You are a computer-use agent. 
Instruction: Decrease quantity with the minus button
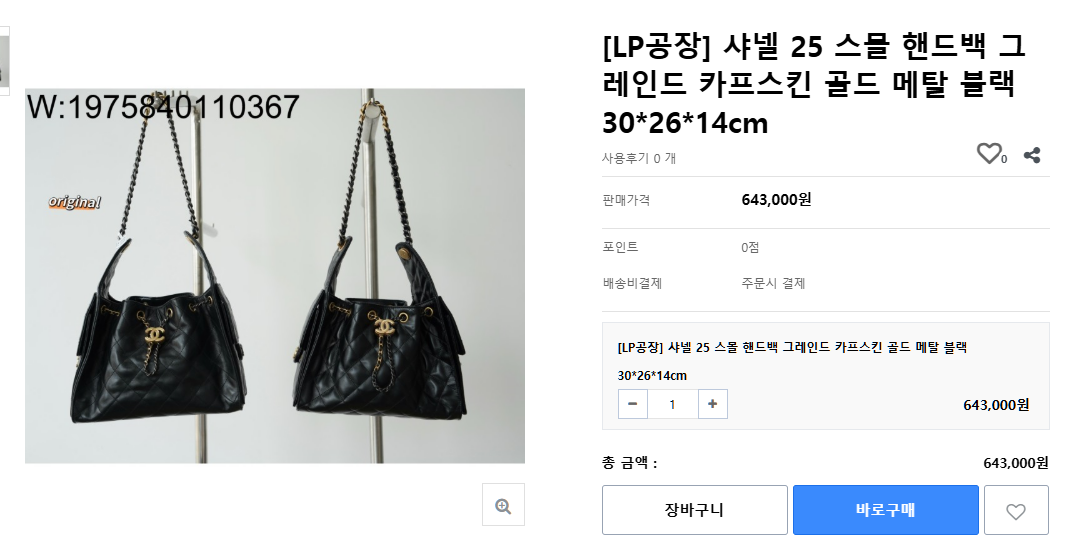pos(632,404)
